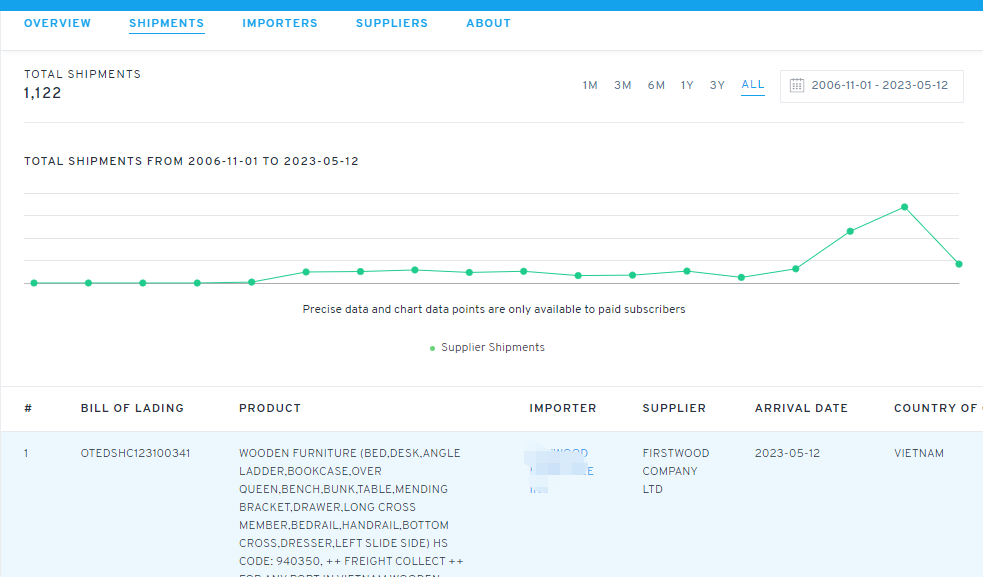
Task: Click the paid subscribers notice text
Action: [x=494, y=309]
